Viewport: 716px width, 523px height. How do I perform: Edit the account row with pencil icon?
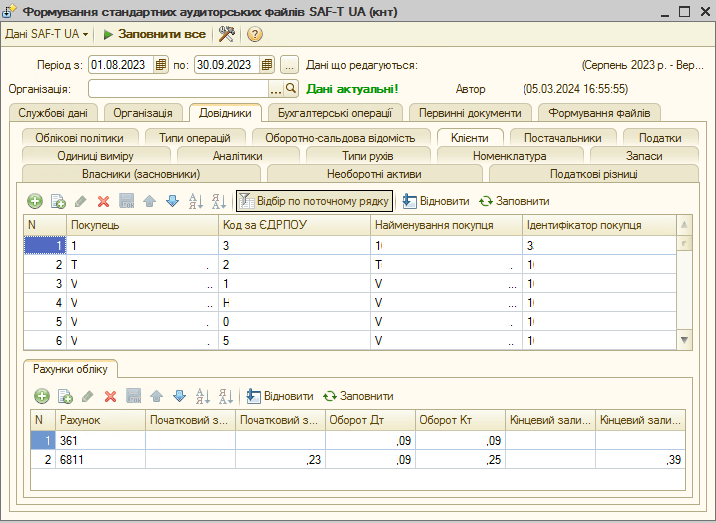[x=88, y=396]
